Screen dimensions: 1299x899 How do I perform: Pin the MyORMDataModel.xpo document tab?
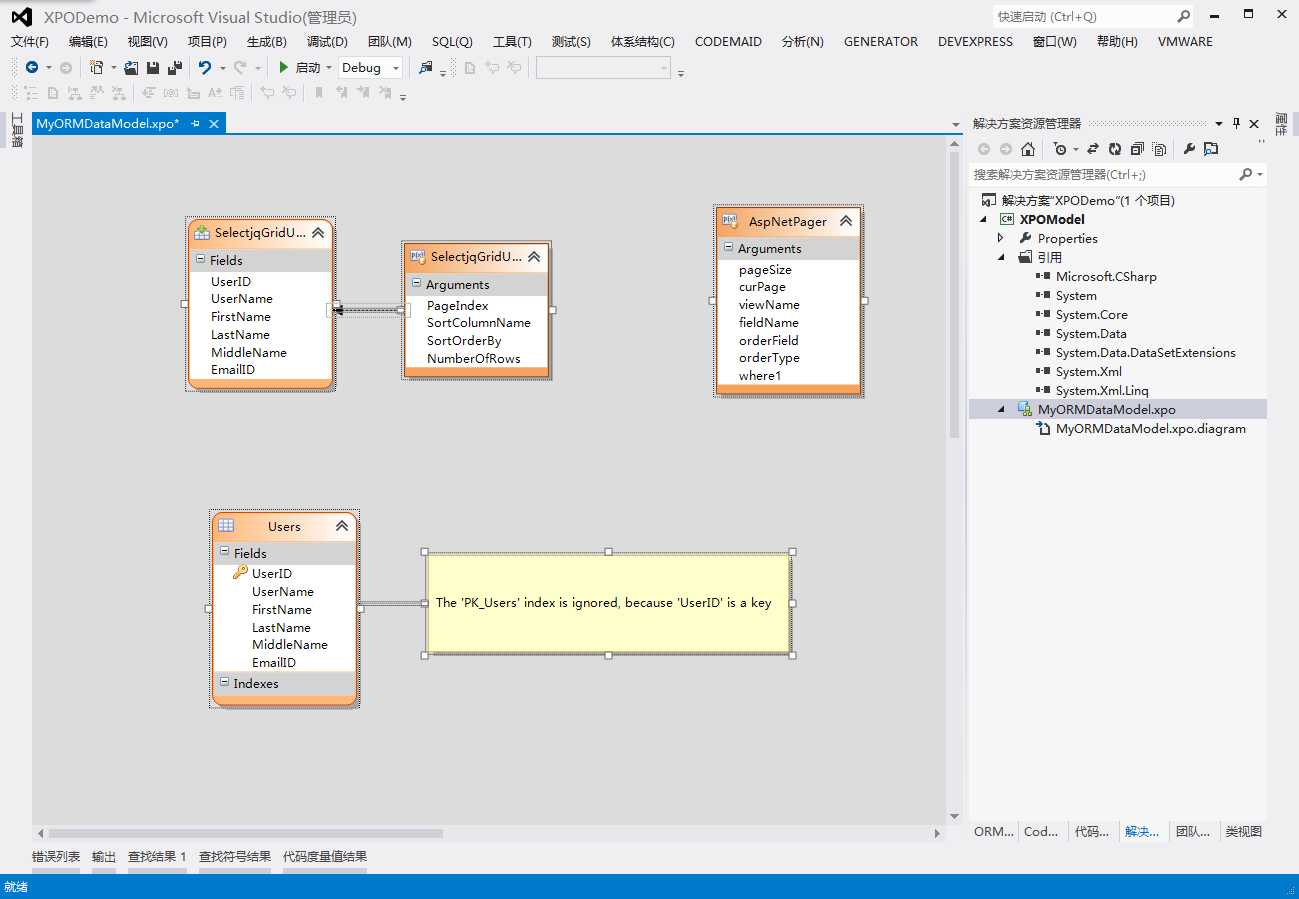[196, 123]
